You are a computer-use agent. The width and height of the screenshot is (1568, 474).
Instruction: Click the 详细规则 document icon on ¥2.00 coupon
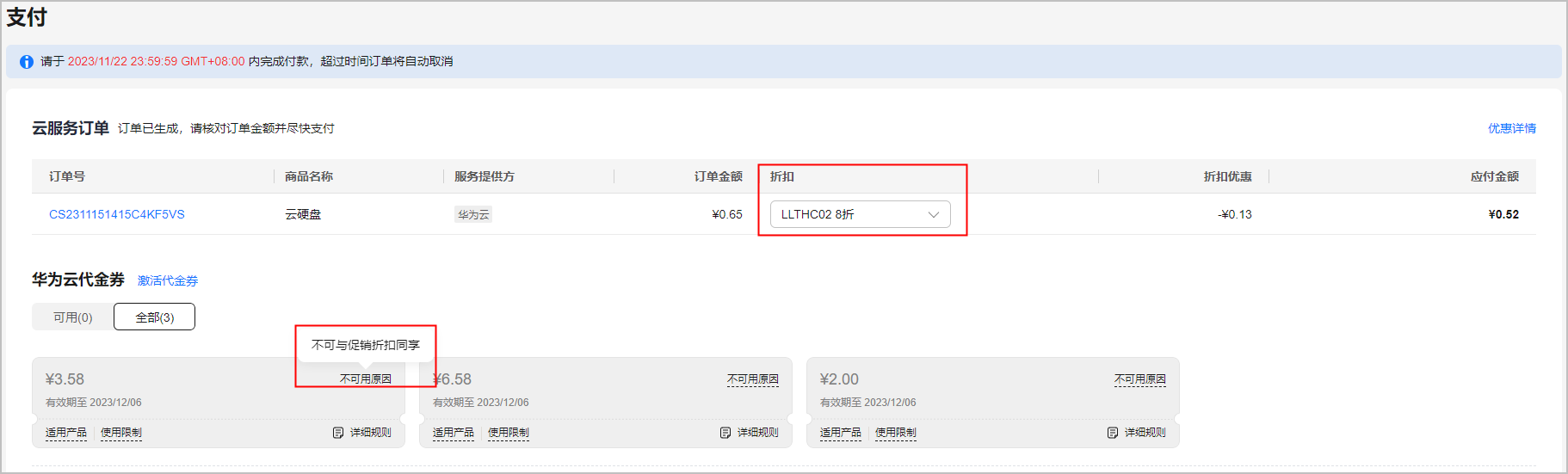click(1113, 433)
